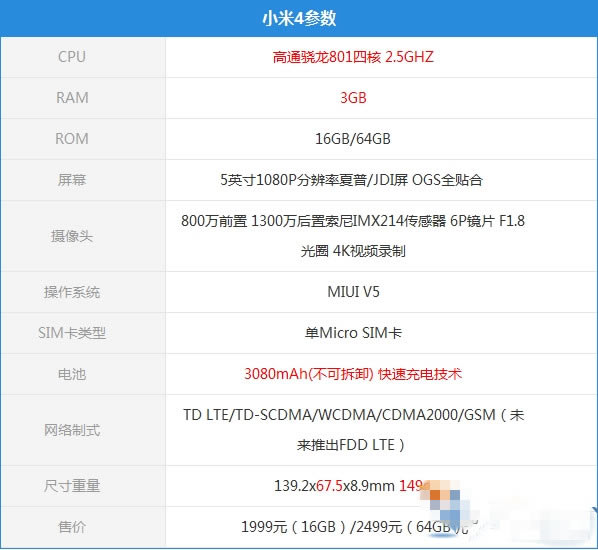This screenshot has height=550, width=598.
Task: Click the 5英寸1080P screen description
Action: [x=352, y=180]
